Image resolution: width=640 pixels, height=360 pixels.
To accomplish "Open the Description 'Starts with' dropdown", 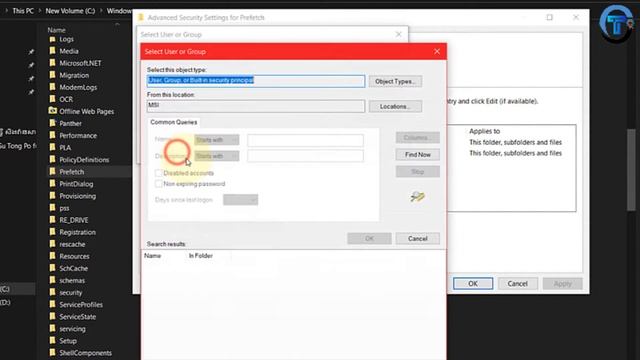I will click(x=217, y=156).
